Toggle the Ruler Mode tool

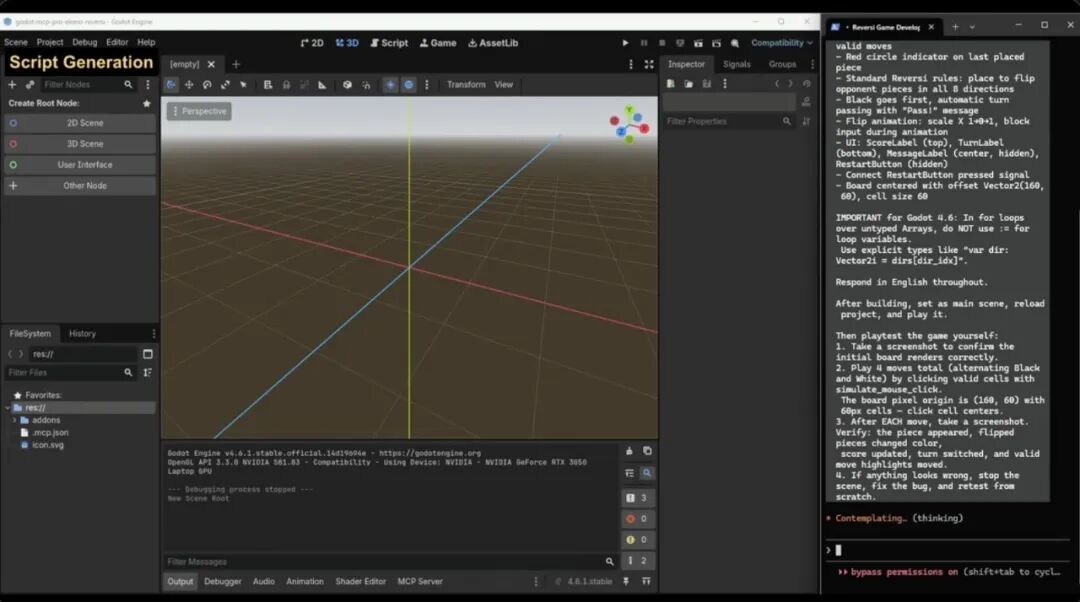pos(322,85)
